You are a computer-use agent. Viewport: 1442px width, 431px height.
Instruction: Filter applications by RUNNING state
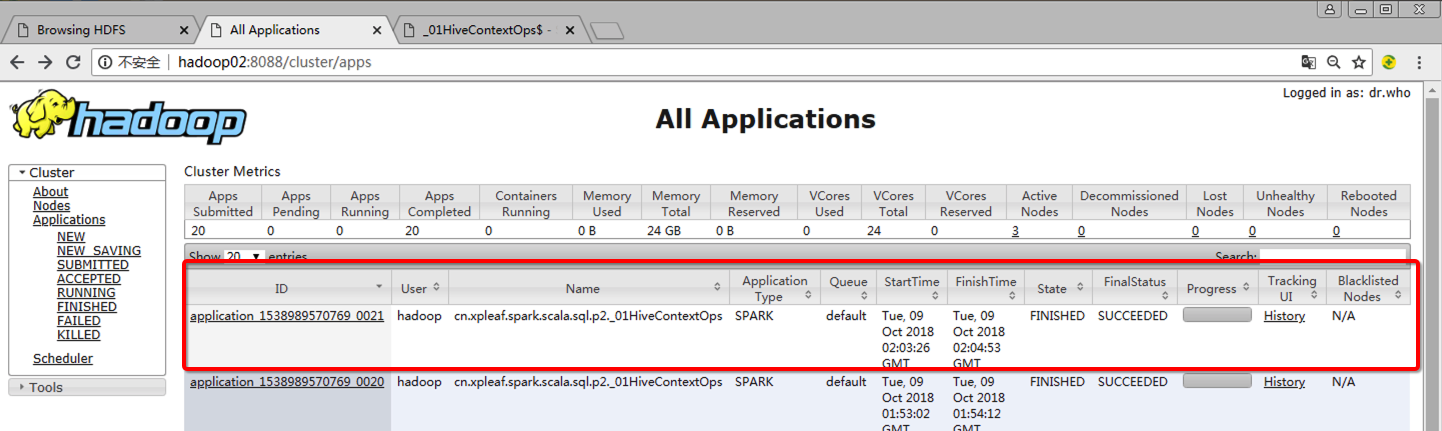(x=86, y=293)
